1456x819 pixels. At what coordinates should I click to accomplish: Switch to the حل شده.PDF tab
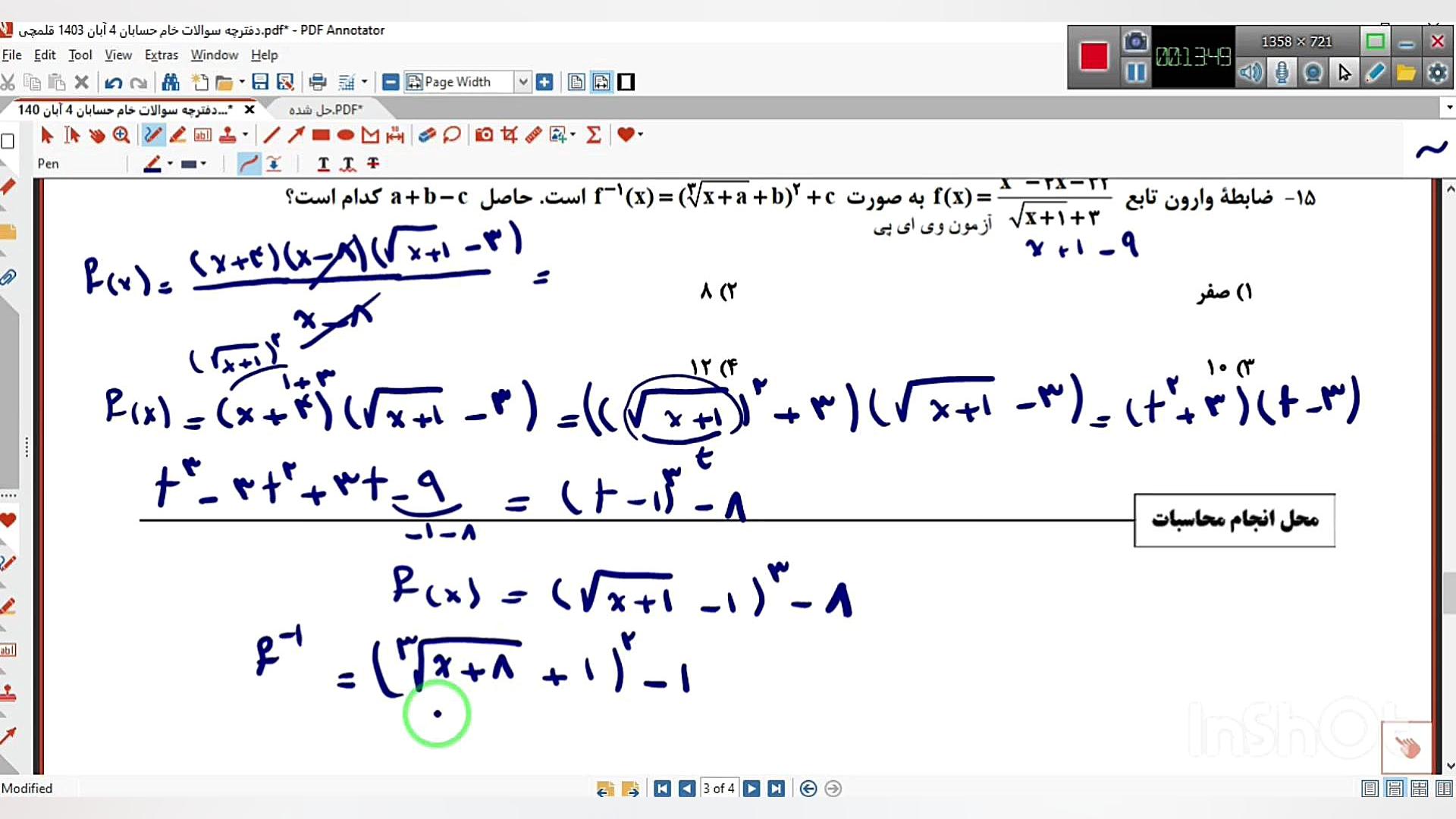tap(325, 110)
